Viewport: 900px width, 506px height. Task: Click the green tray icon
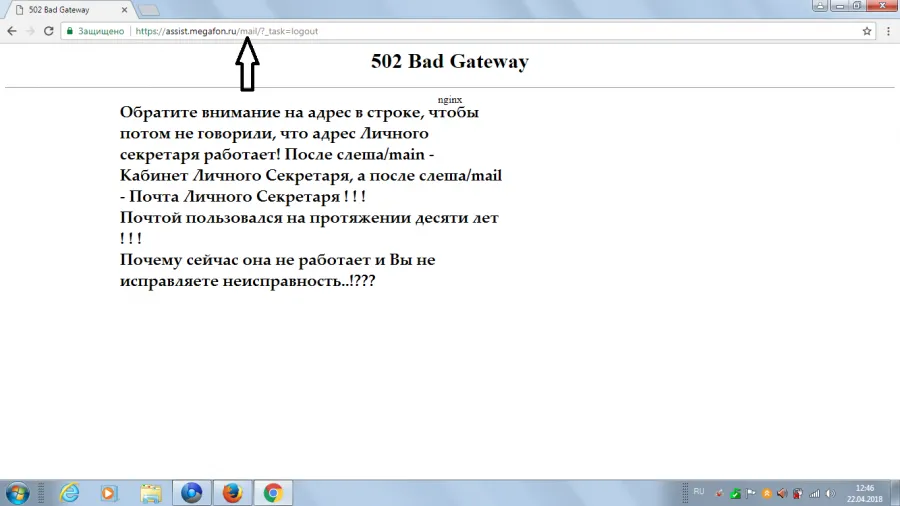point(735,493)
